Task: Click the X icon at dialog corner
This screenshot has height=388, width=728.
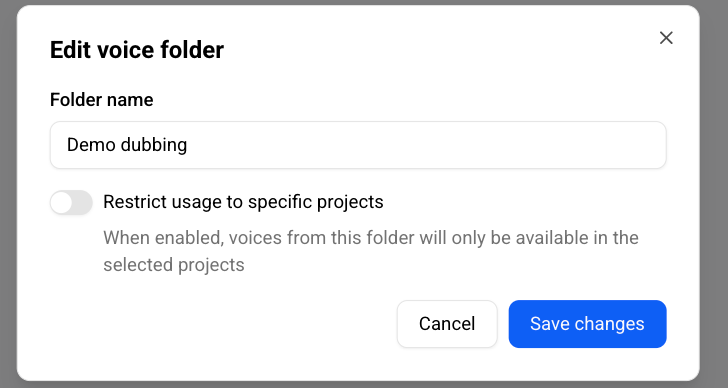Action: (x=666, y=38)
